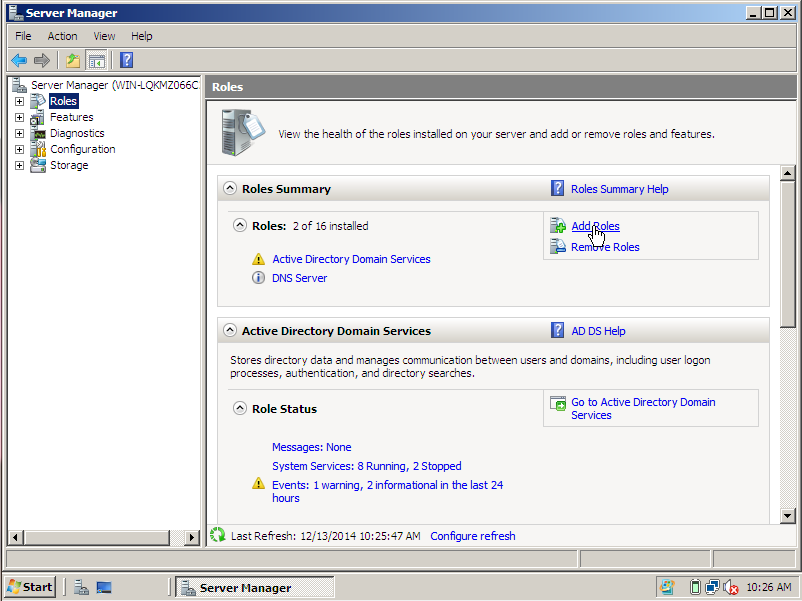Screen dimensions: 802x601
Task: Click the warning icon beside Events
Action: click(x=258, y=484)
